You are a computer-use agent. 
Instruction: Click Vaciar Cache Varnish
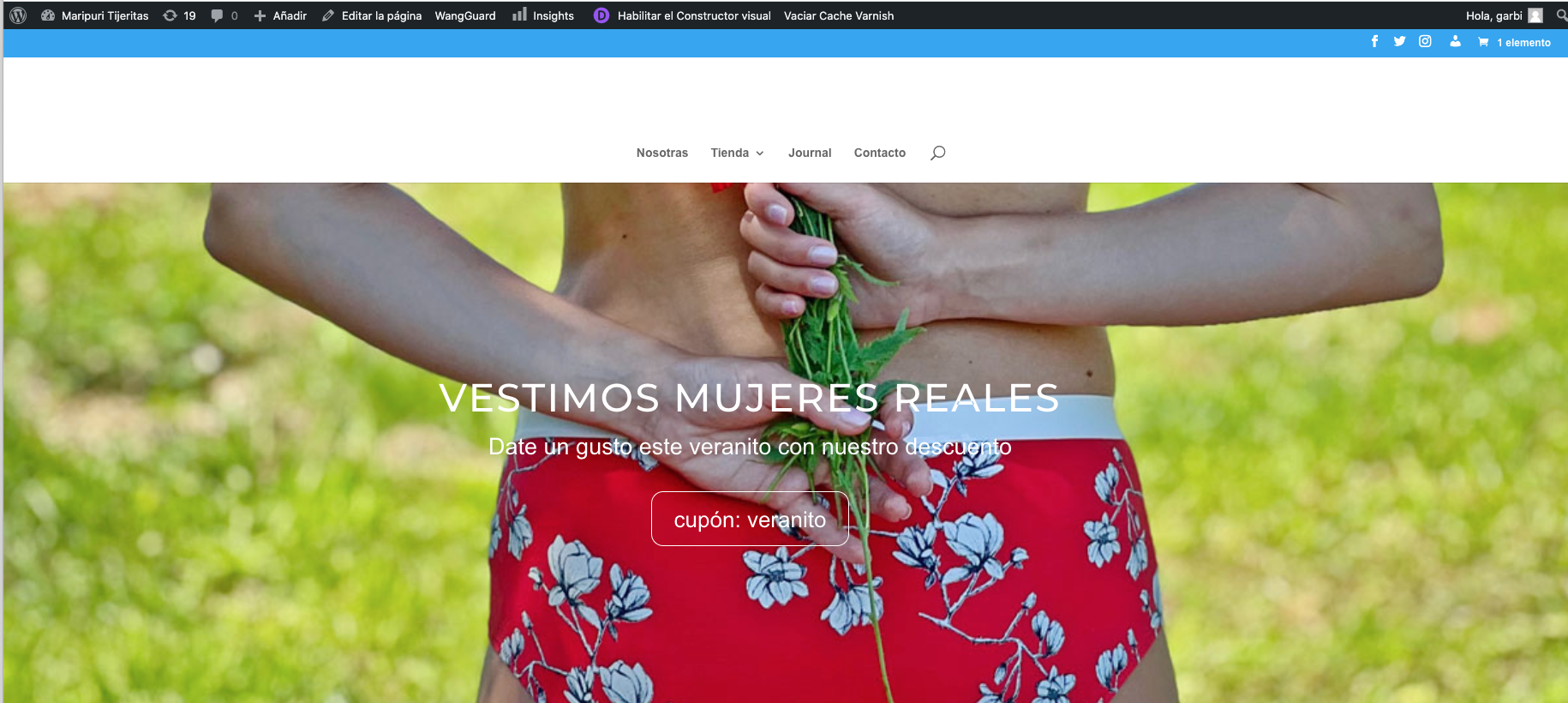click(x=839, y=15)
